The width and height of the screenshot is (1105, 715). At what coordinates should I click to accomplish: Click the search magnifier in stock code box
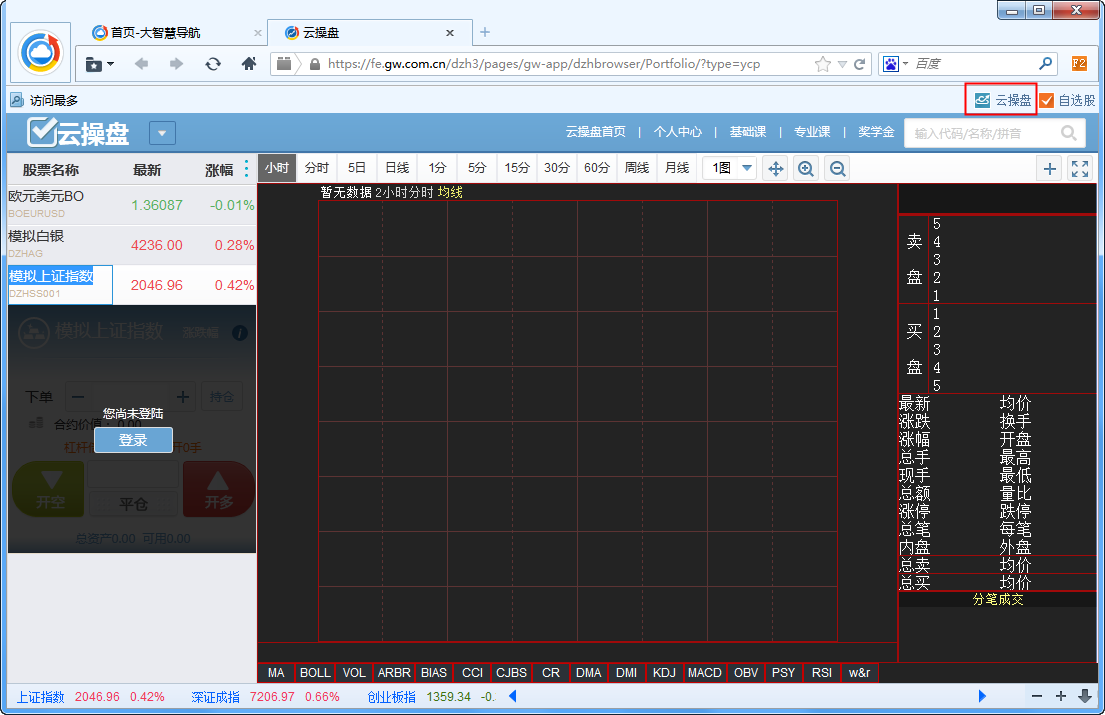[1069, 132]
